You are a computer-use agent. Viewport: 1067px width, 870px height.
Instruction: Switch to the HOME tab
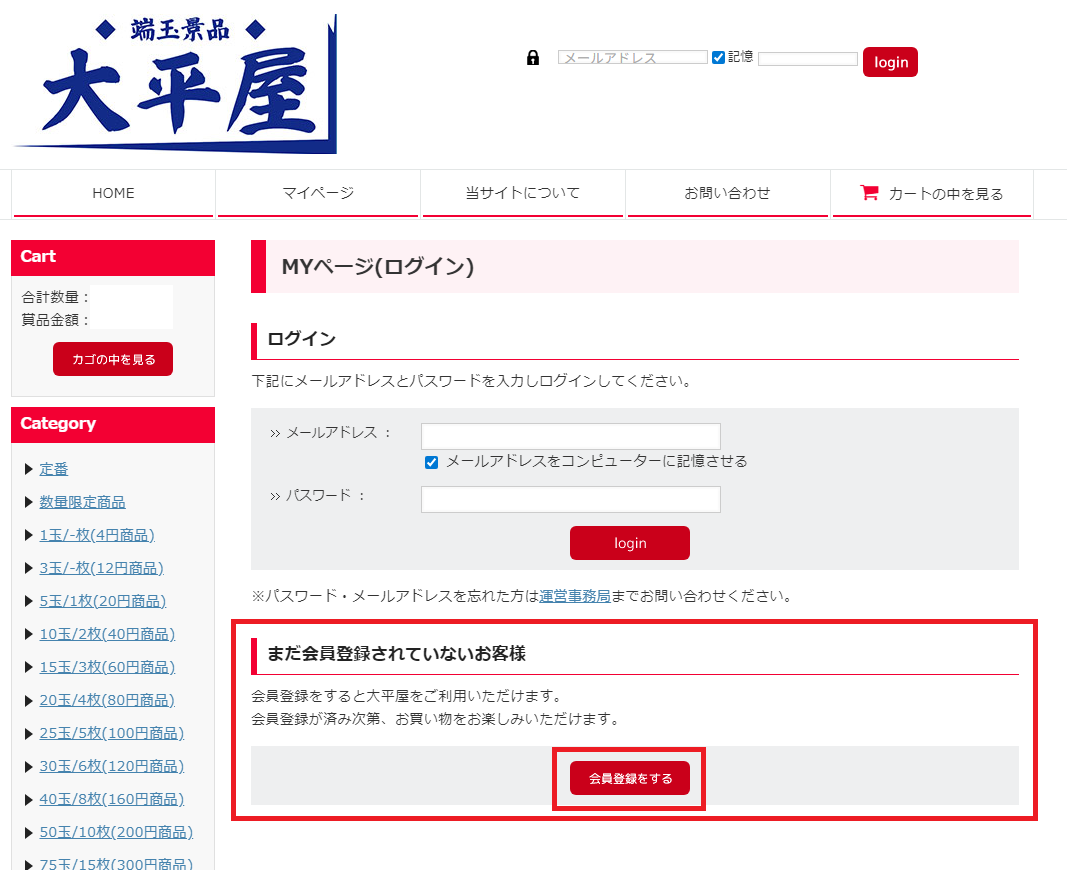click(112, 193)
